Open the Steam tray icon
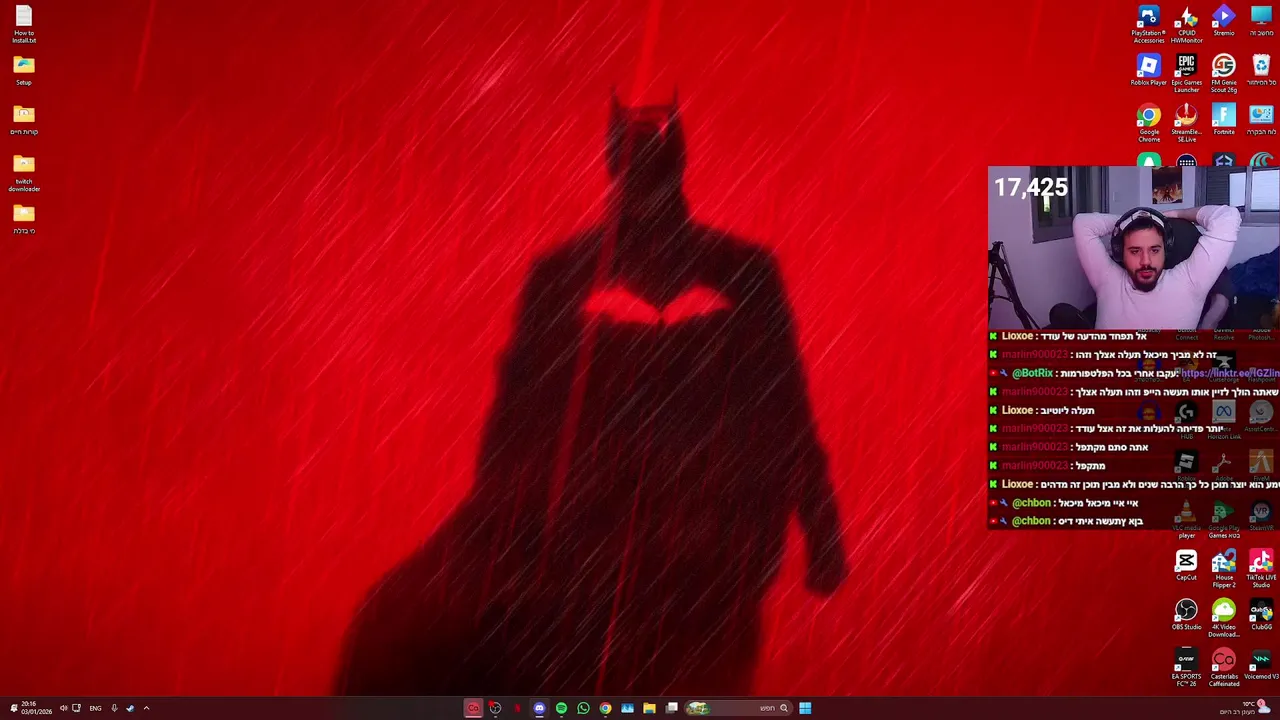Viewport: 1280px width, 720px height. tap(130, 708)
